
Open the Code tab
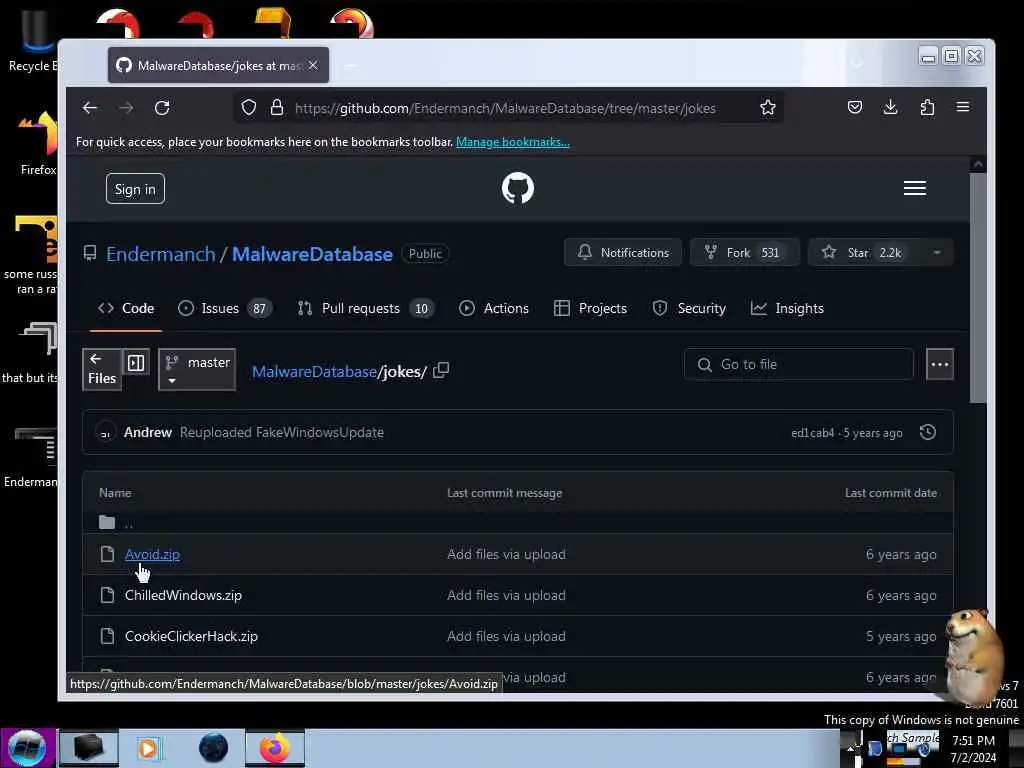click(126, 308)
